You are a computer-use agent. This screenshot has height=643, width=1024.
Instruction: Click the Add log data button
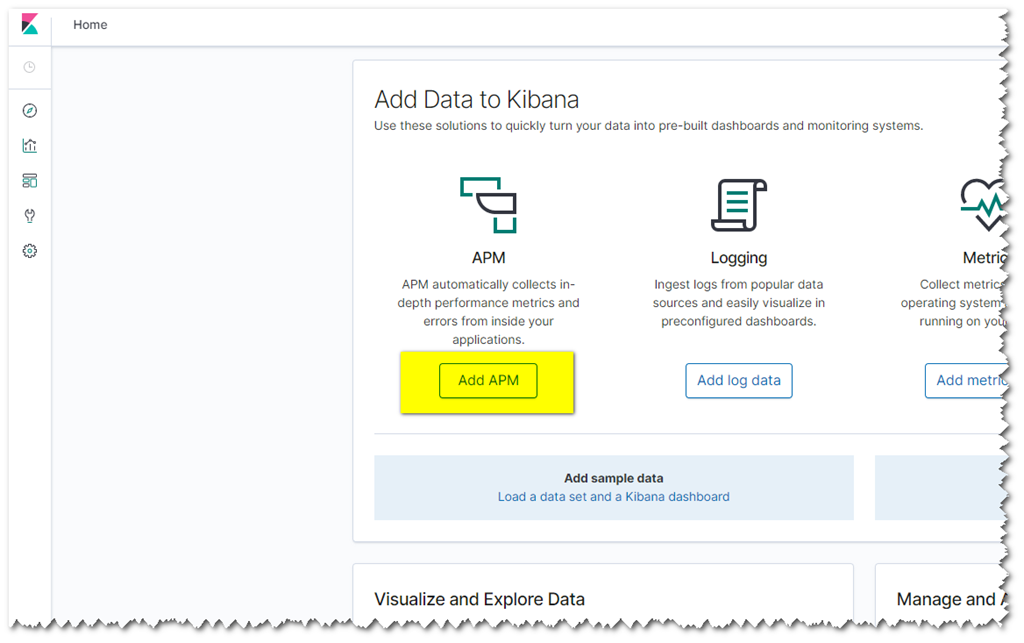click(x=739, y=381)
